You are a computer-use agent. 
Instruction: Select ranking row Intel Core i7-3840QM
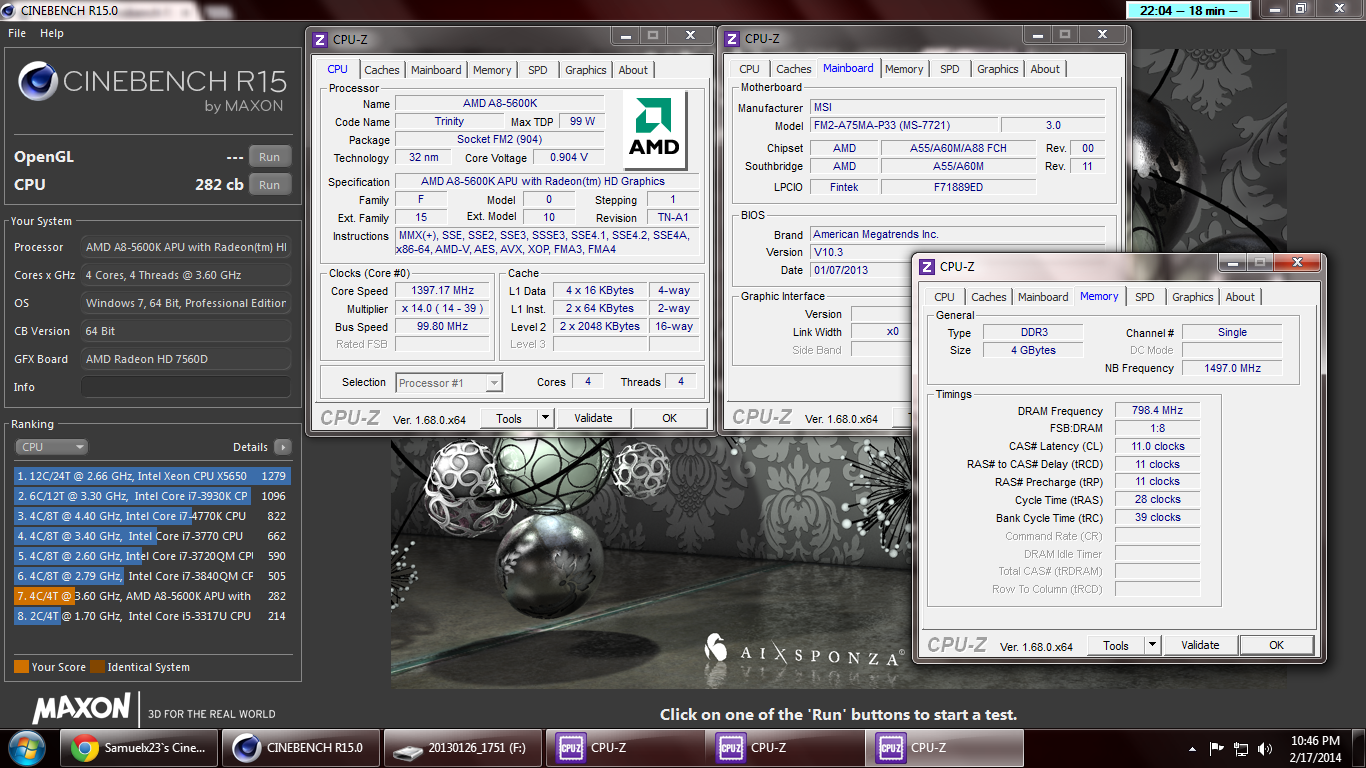(x=151, y=576)
